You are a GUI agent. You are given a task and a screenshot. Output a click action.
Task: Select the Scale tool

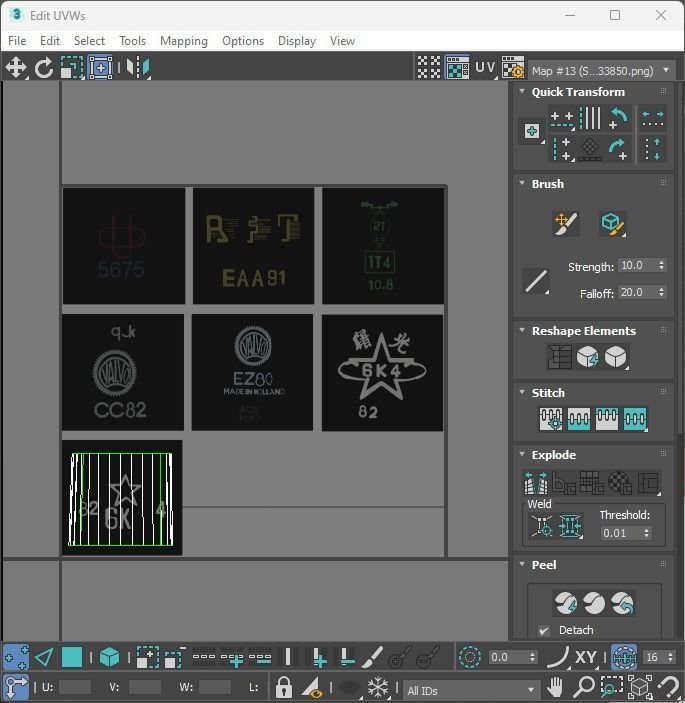tap(72, 68)
